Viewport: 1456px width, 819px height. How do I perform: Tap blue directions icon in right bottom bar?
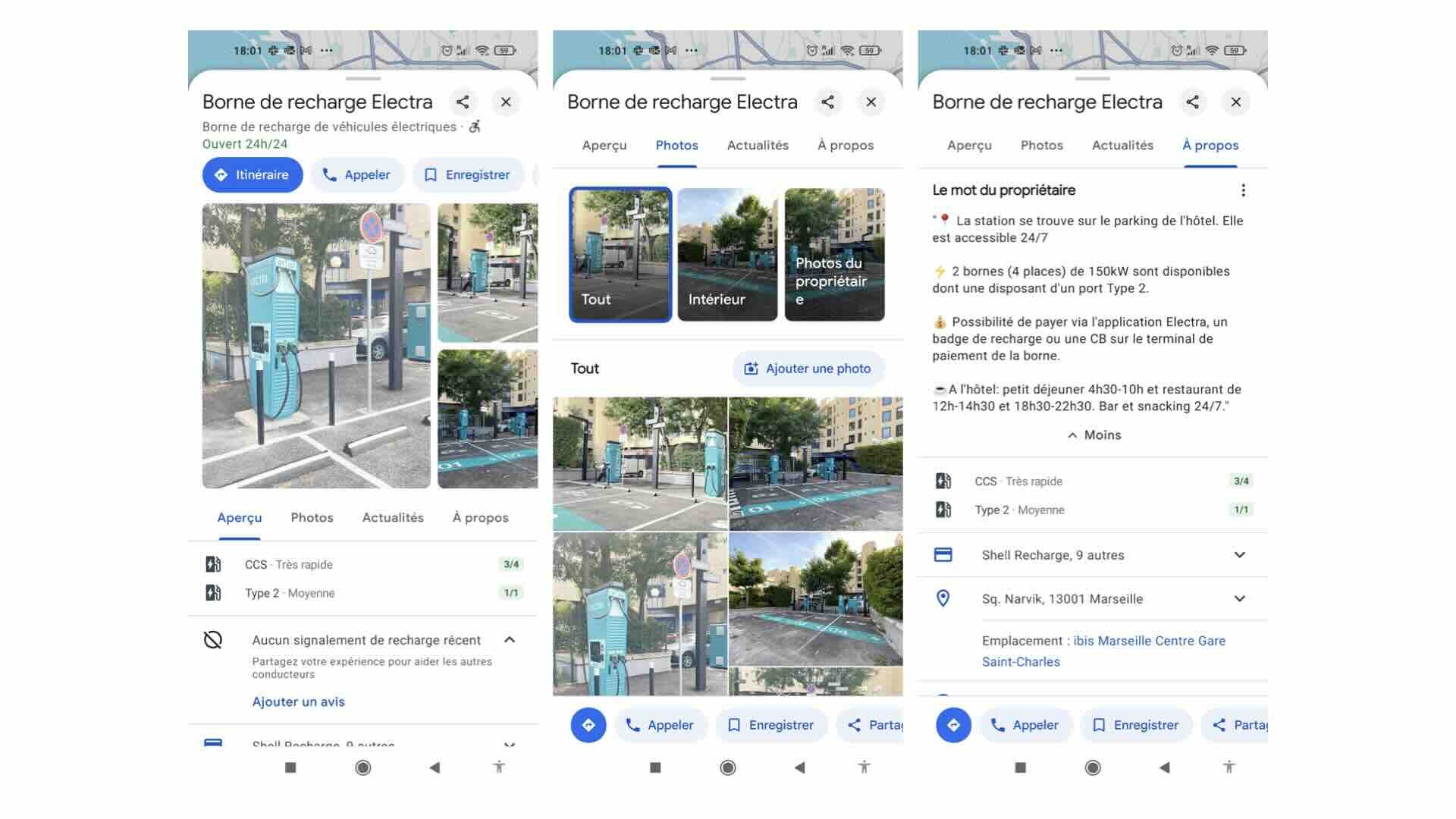[x=954, y=726]
